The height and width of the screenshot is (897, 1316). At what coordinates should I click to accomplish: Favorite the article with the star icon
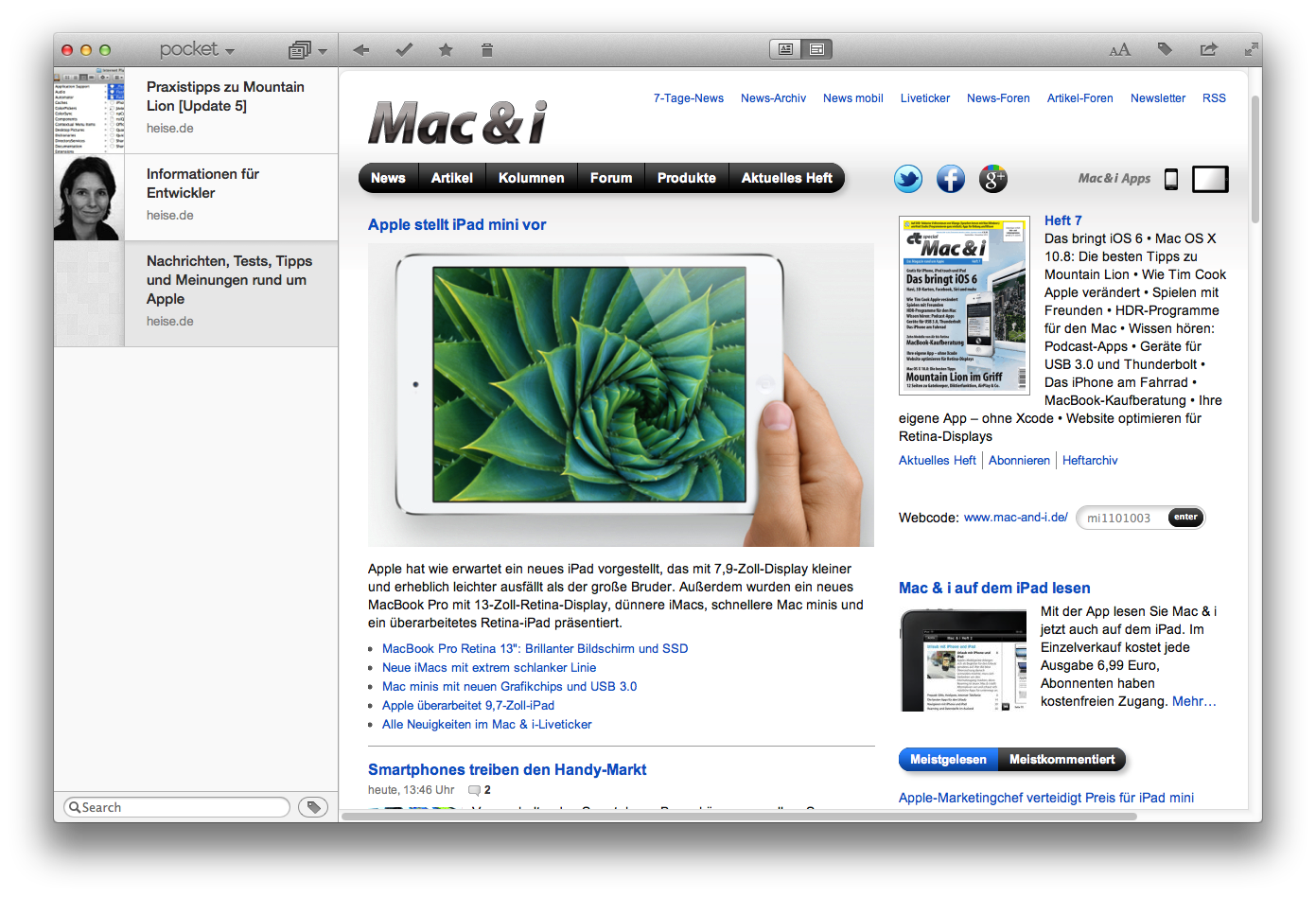click(x=446, y=50)
